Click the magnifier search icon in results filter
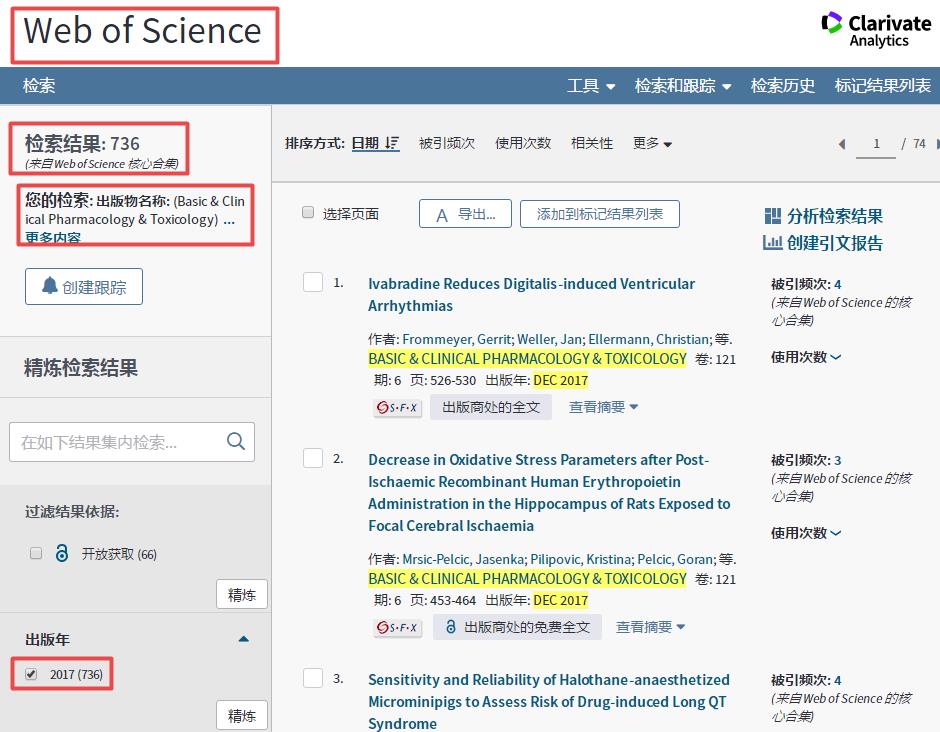Image resolution: width=940 pixels, height=732 pixels. 236,442
